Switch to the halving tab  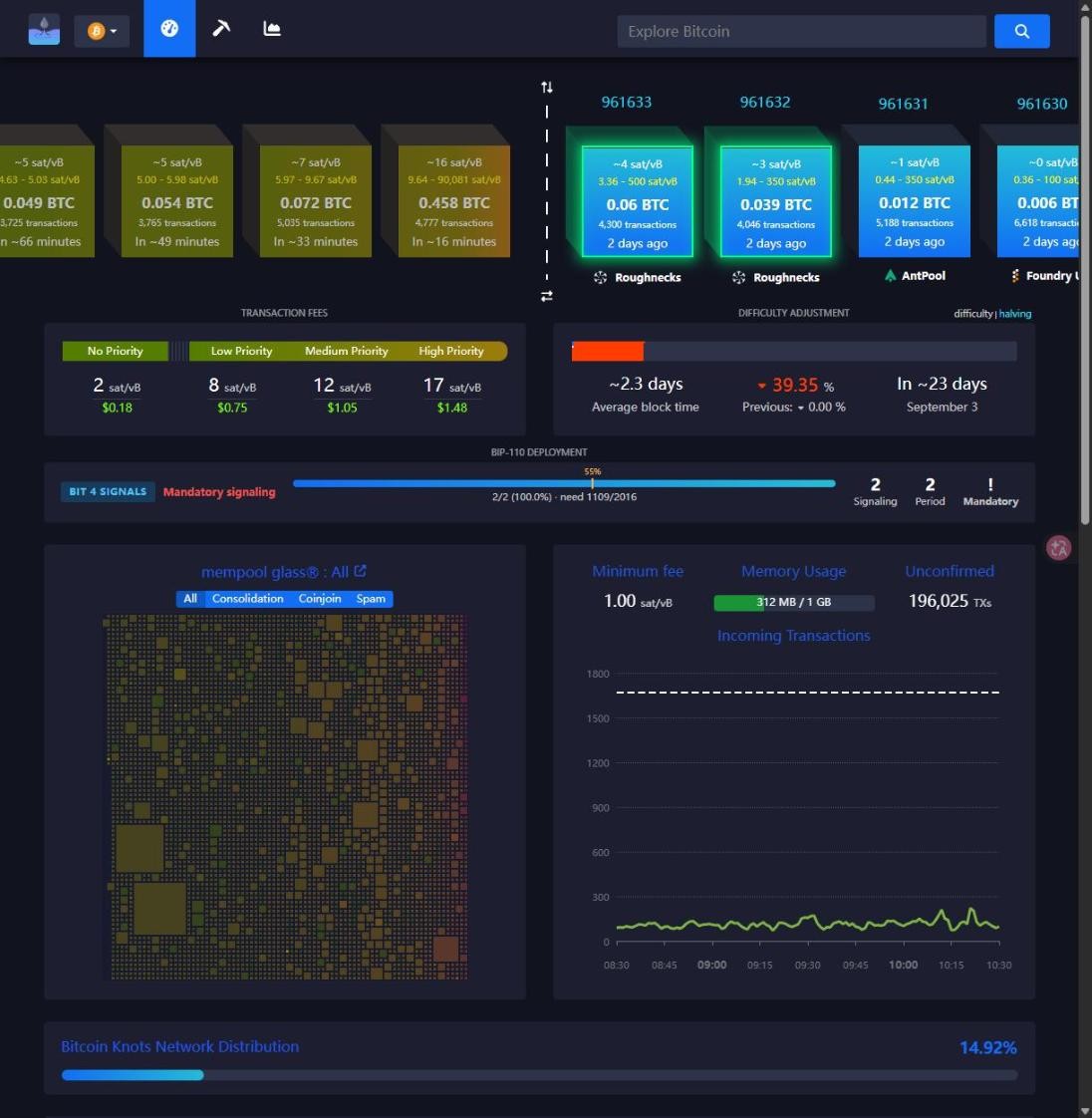pyautogui.click(x=1015, y=314)
